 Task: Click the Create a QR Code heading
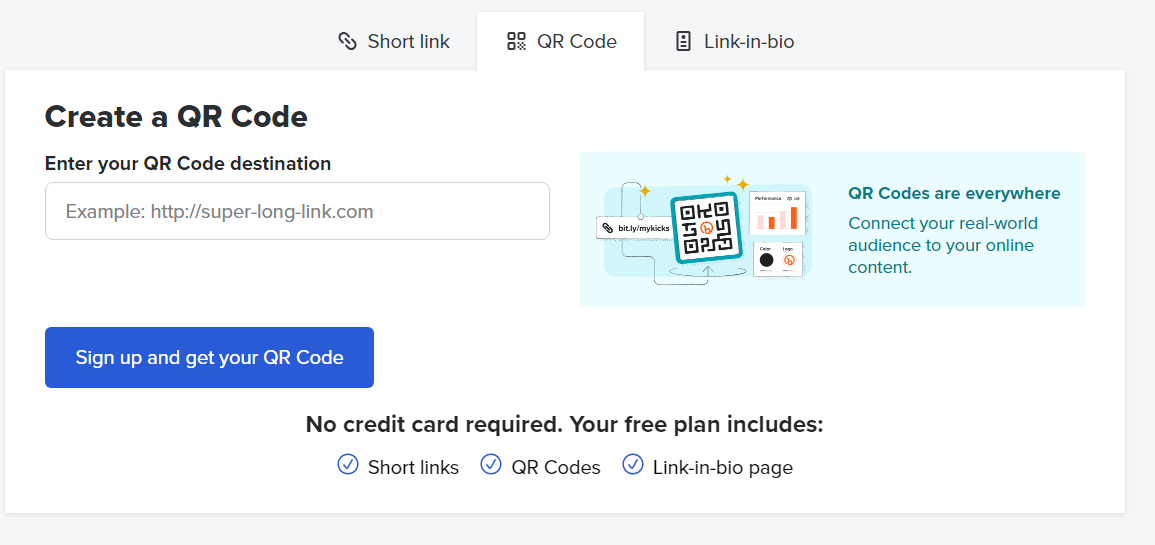click(176, 116)
